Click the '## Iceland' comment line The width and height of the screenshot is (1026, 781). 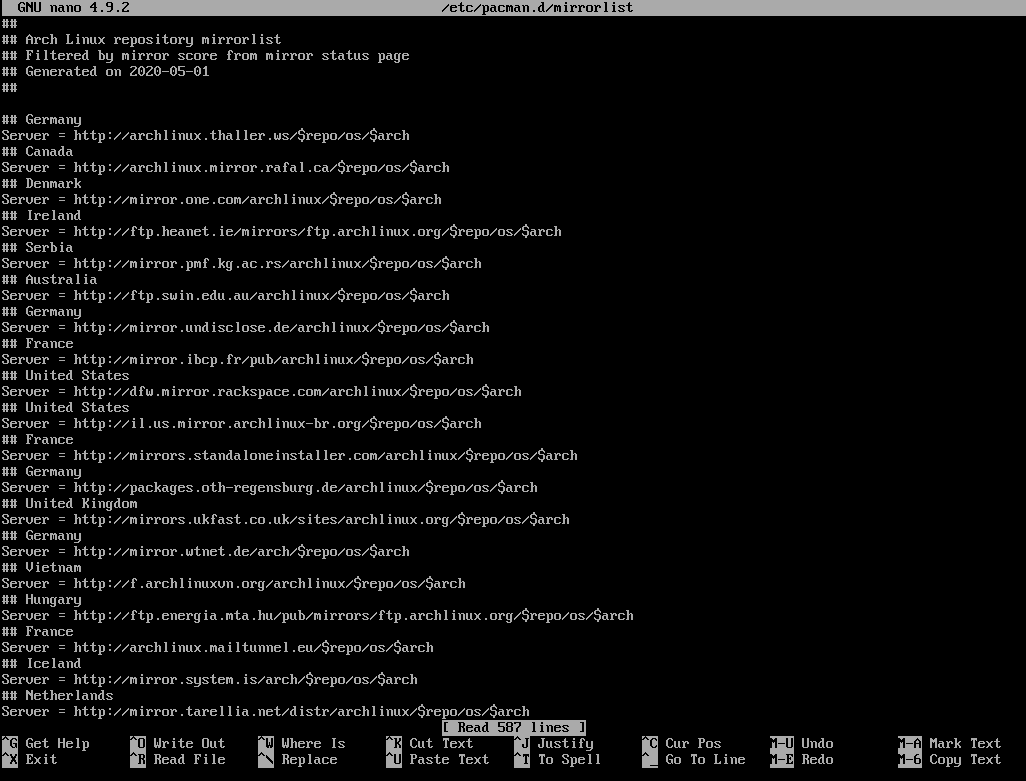pyautogui.click(x=41, y=664)
